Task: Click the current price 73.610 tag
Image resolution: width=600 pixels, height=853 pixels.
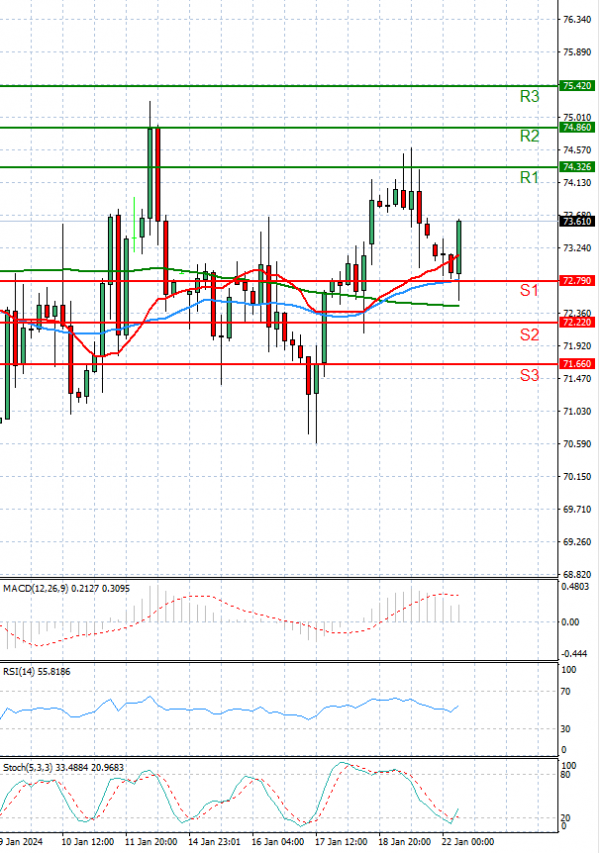Action: (577, 221)
